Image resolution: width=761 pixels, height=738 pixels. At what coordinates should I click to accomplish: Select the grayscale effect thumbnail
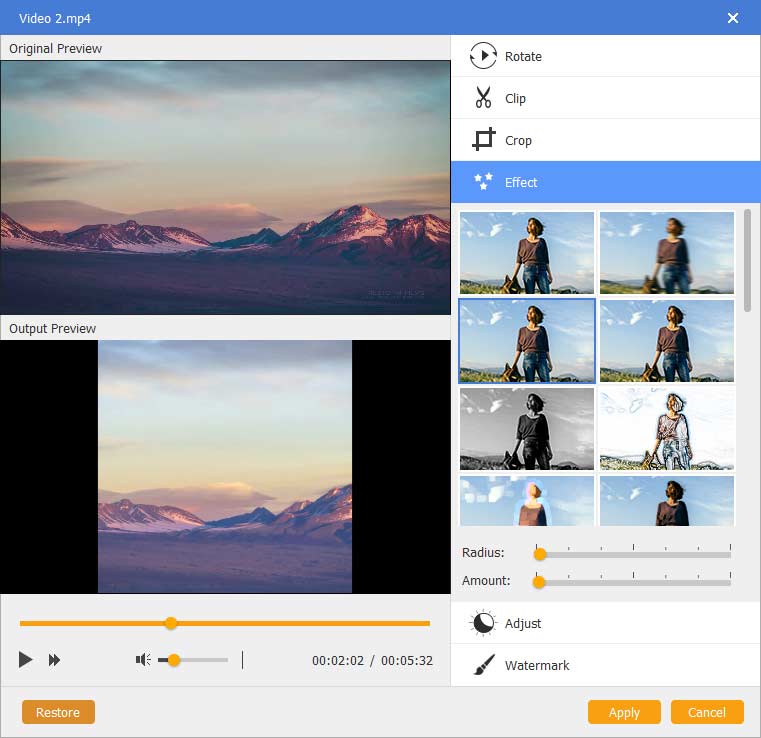click(x=527, y=429)
